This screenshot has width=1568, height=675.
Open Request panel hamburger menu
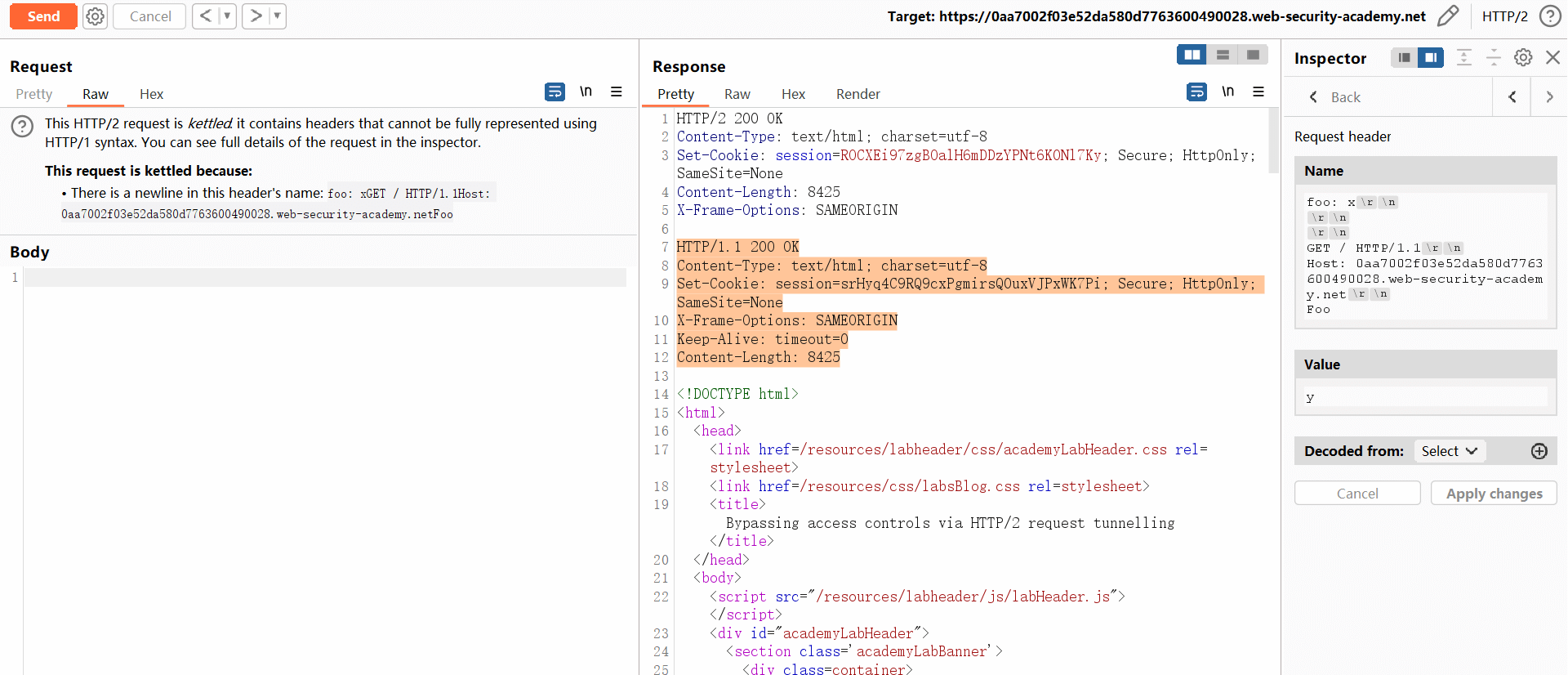(x=617, y=92)
